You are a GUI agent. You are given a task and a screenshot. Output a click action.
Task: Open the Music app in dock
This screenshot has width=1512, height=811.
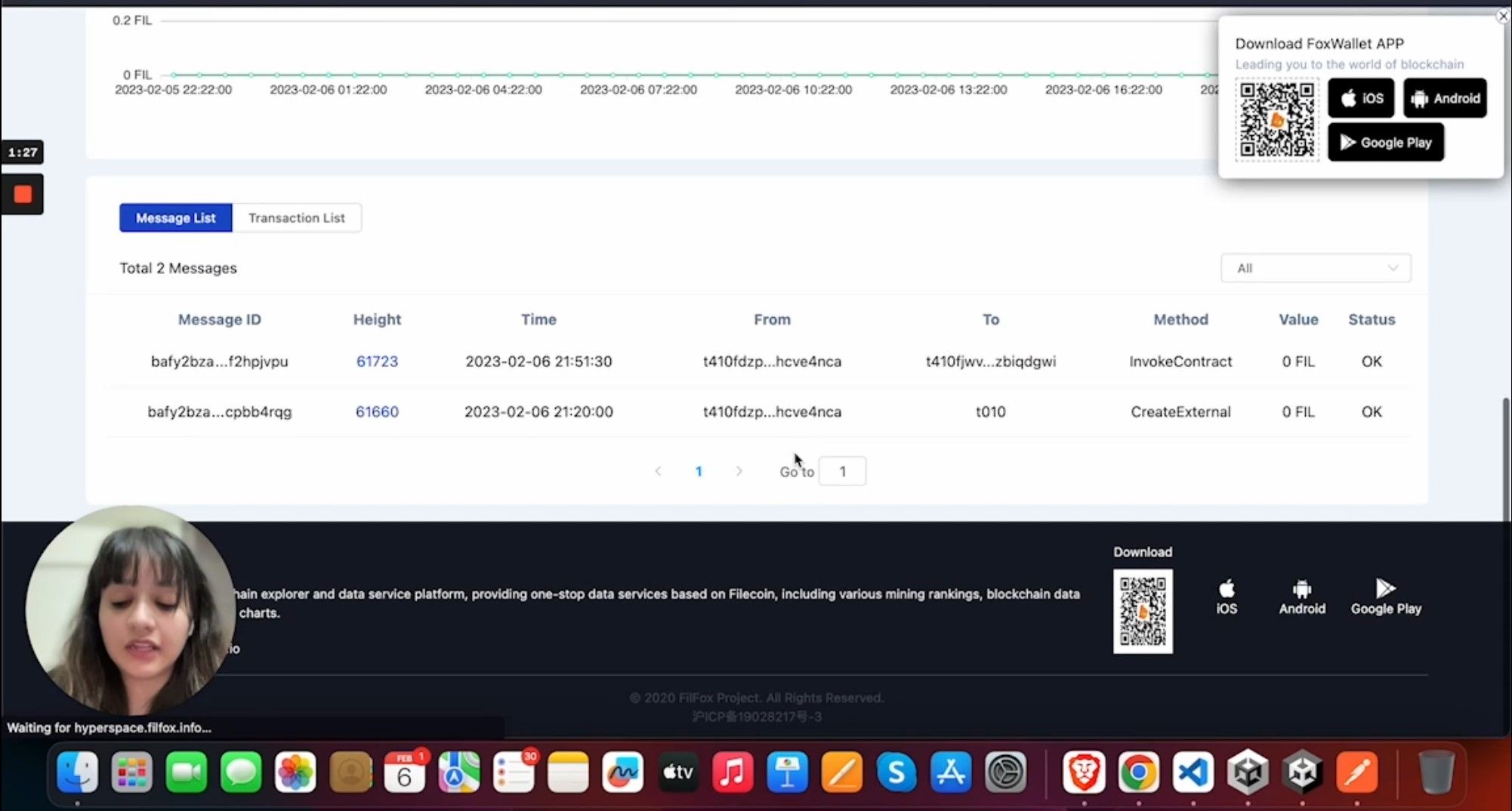(733, 772)
